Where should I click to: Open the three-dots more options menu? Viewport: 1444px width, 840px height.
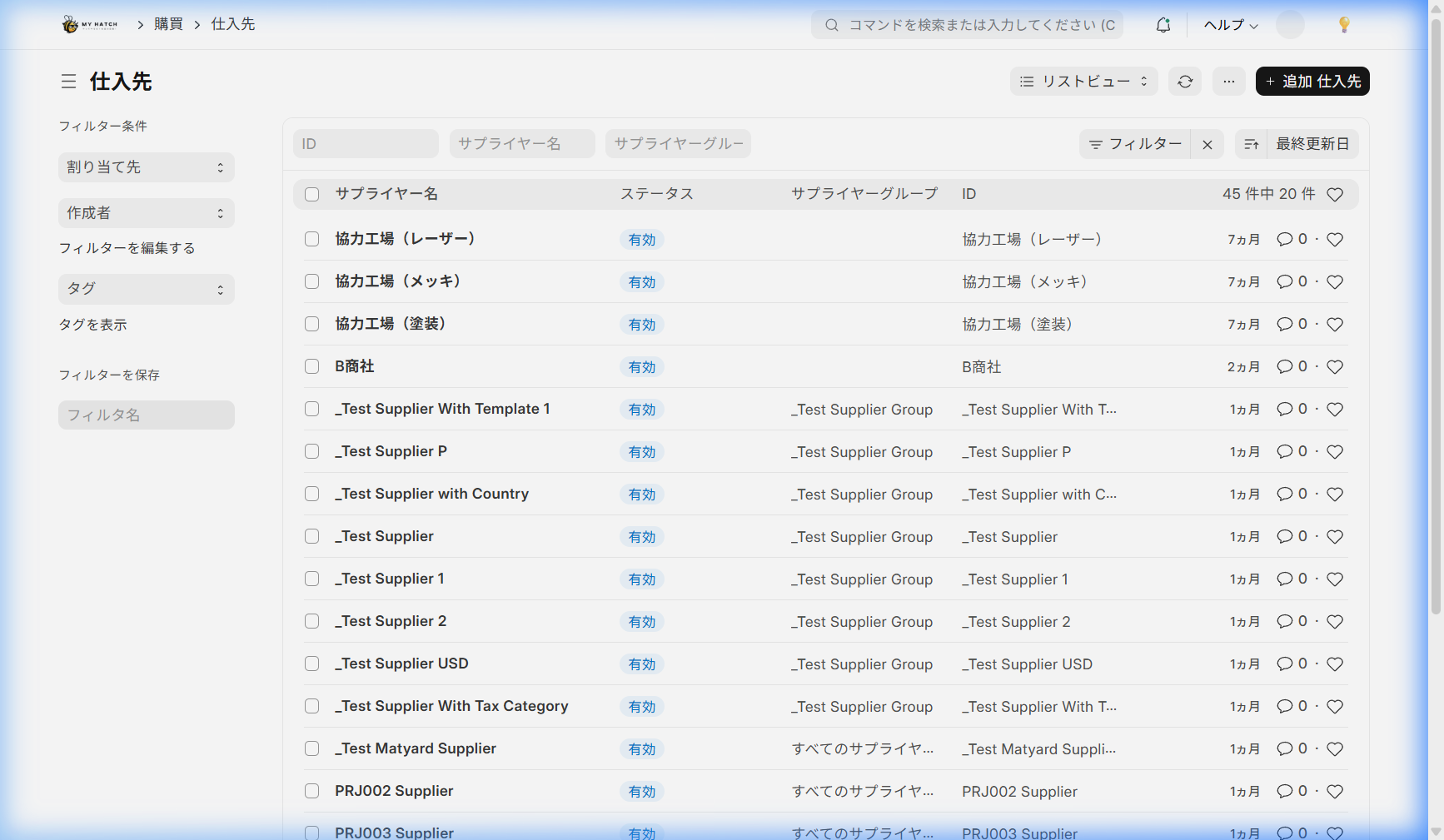pos(1229,82)
